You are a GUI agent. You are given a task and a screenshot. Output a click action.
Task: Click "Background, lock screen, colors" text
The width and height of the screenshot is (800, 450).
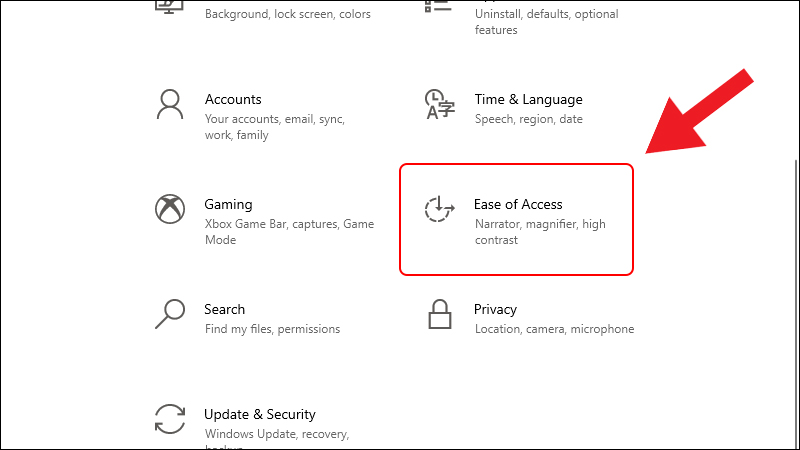[x=287, y=14]
